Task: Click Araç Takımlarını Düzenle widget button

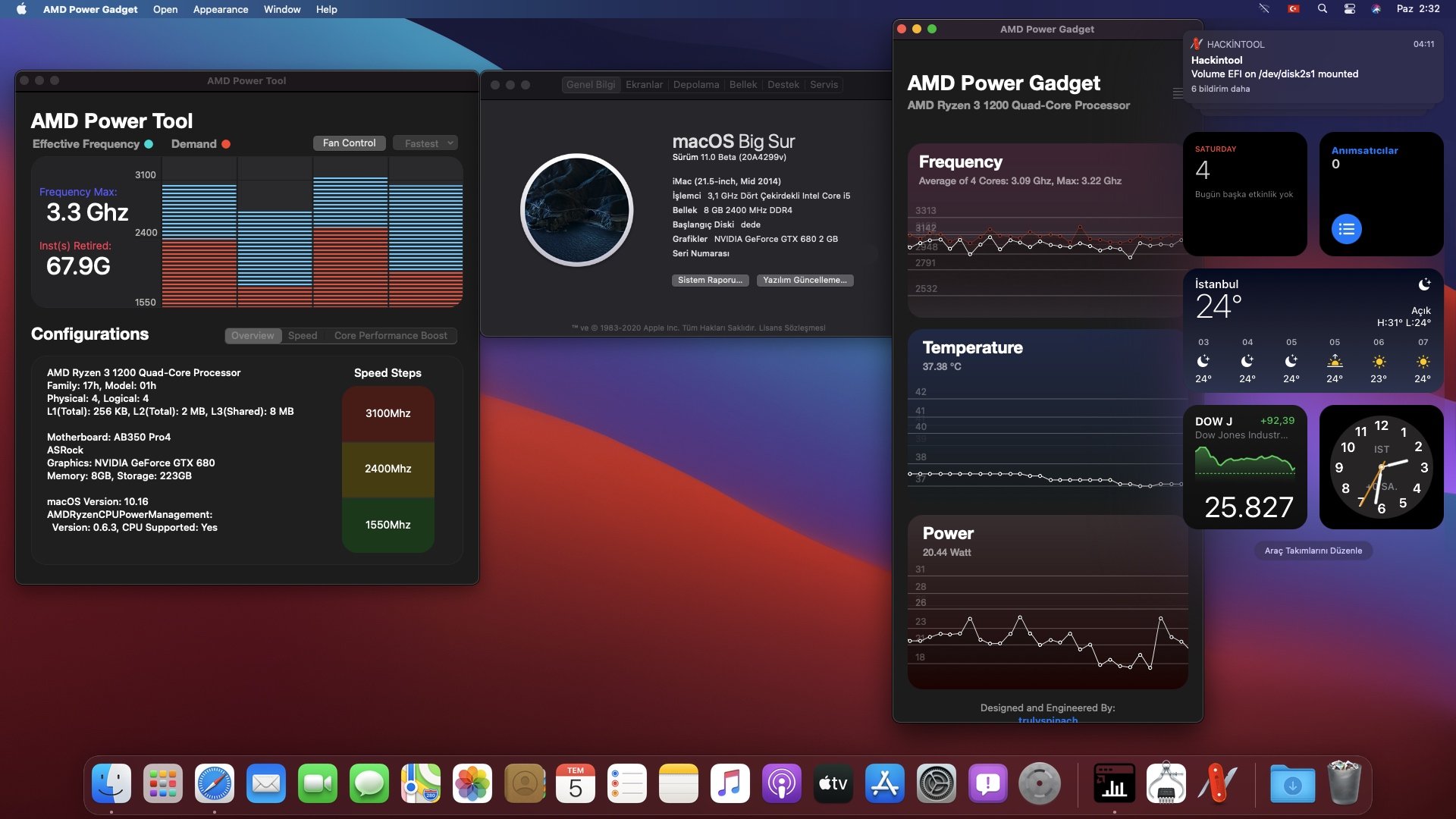Action: coord(1313,551)
